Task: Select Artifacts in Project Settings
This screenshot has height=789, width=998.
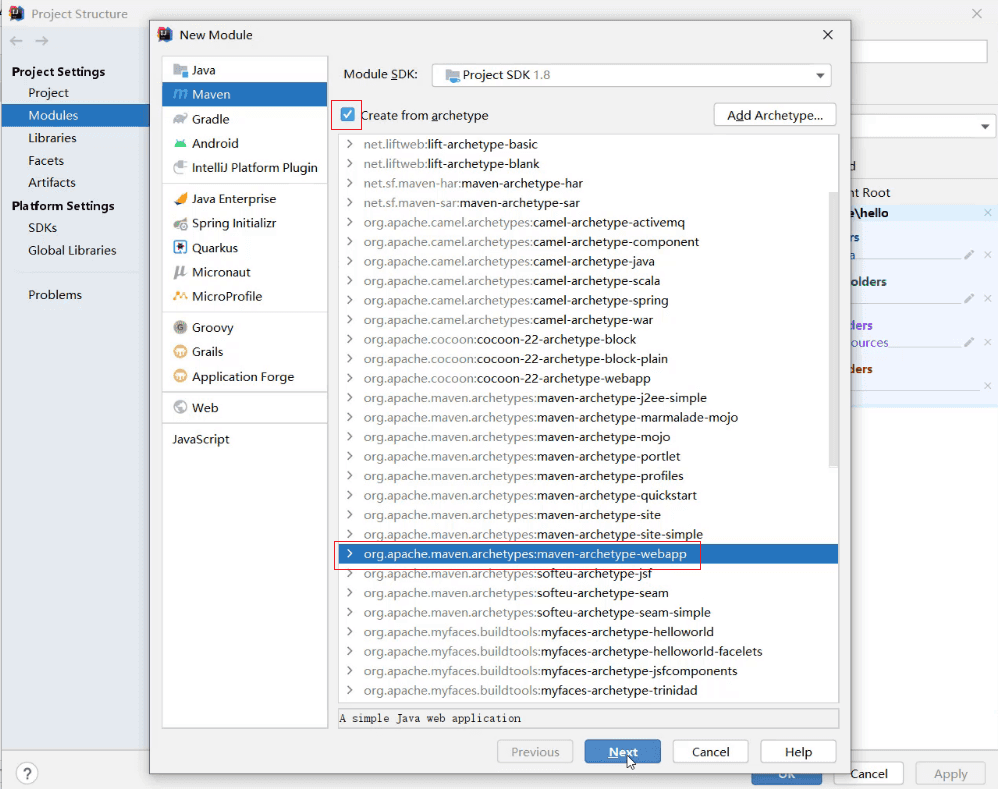Action: tap(52, 183)
